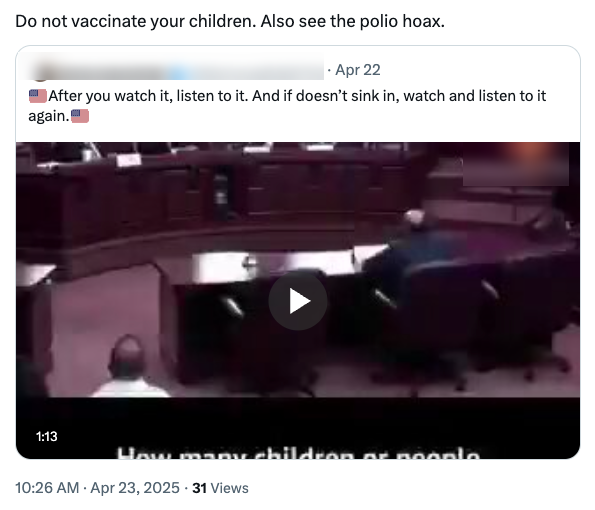Viewport: 595px width, 510px height.
Task: Open quoted post card's empty header area
Action: tap(480, 70)
